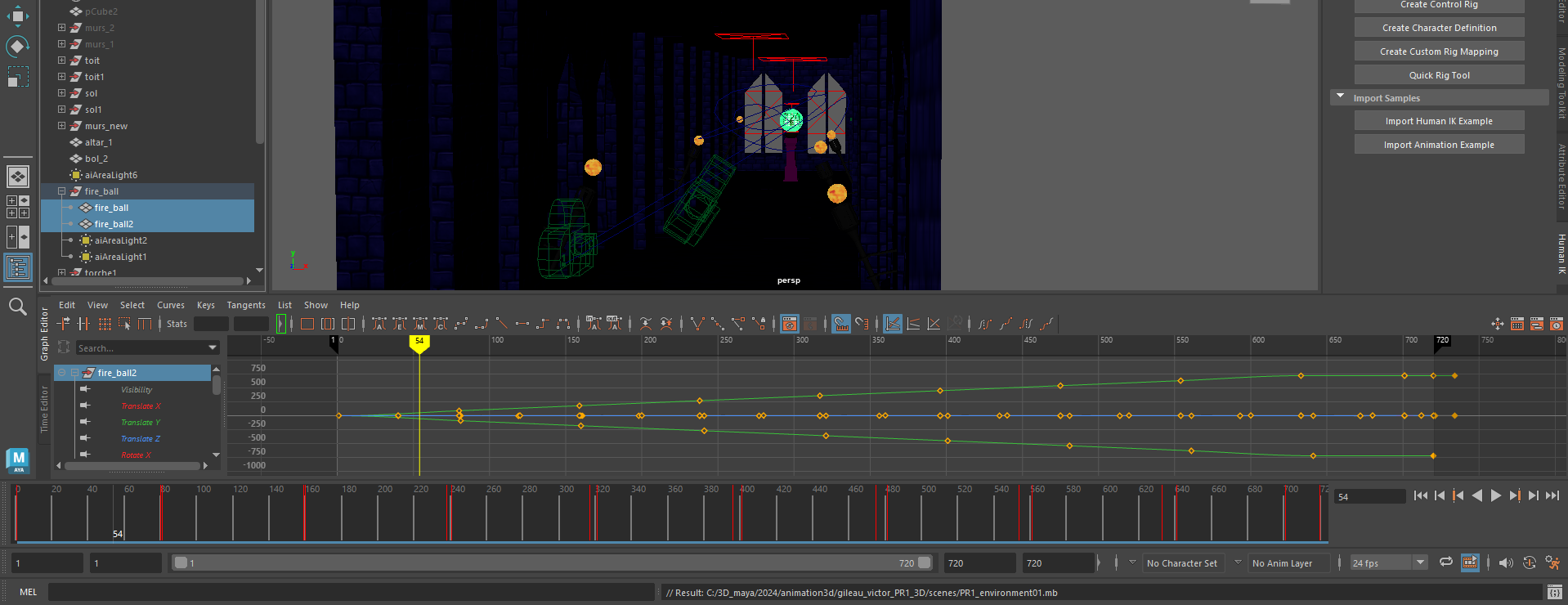This screenshot has height=605, width=1568.
Task: Apply Spline tangents icon
Action: (x=460, y=324)
